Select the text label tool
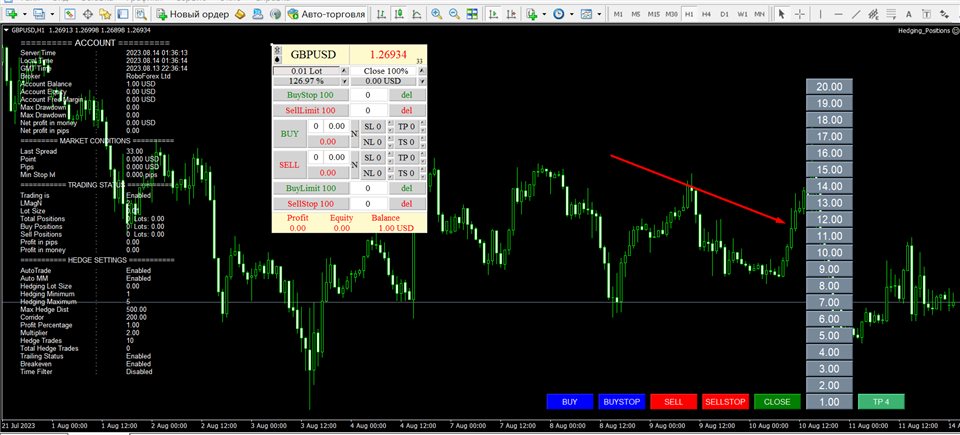The image size is (960, 435). (x=909, y=13)
